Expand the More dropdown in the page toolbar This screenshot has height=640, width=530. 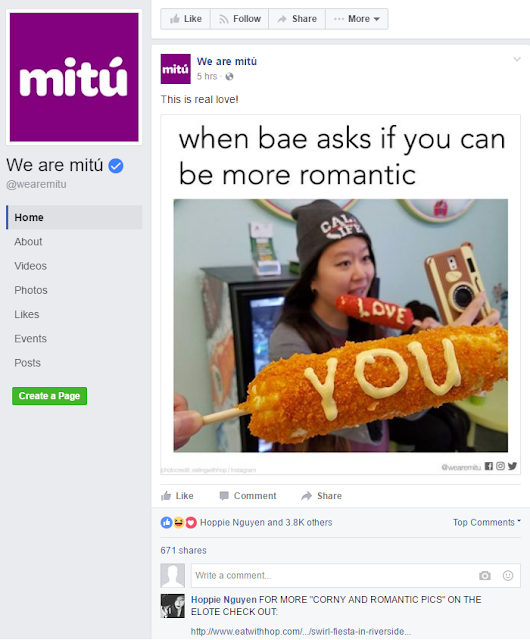tap(357, 19)
